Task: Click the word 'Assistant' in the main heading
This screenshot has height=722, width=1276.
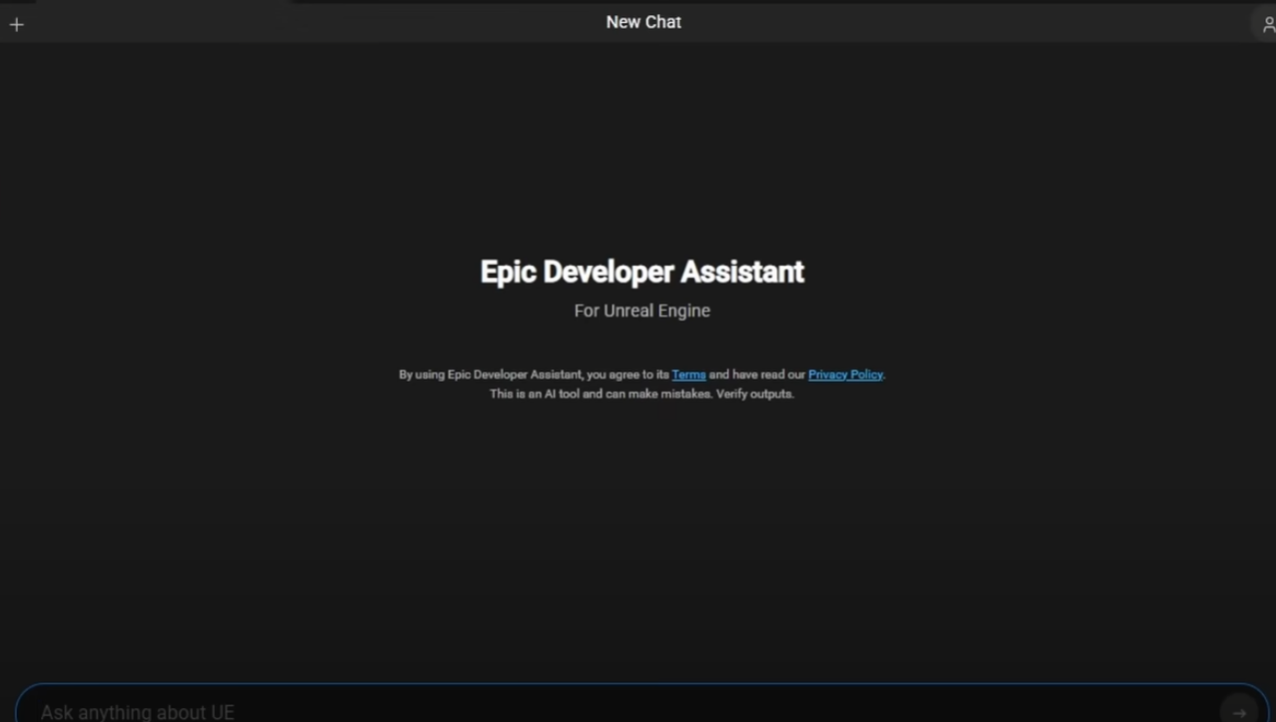Action: pos(743,272)
